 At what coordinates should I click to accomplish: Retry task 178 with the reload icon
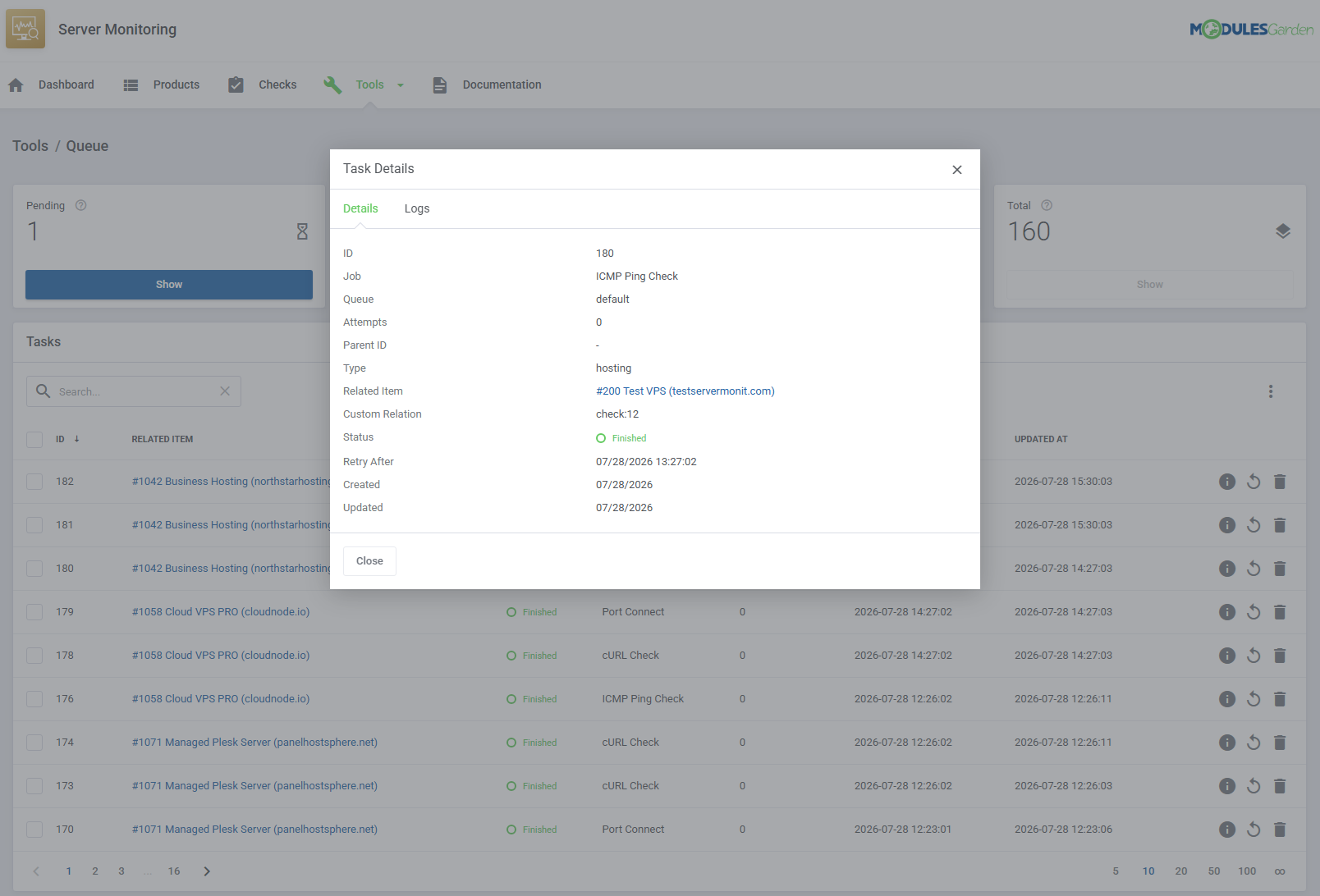[1254, 656]
